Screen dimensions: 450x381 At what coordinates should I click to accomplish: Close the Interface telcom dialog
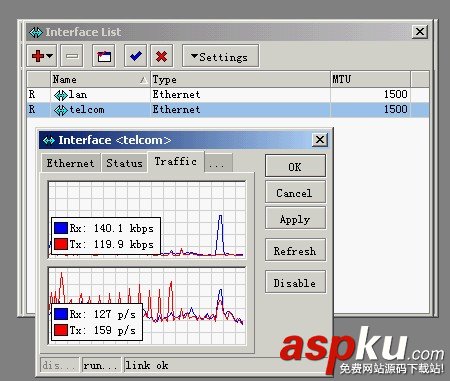tap(320, 140)
